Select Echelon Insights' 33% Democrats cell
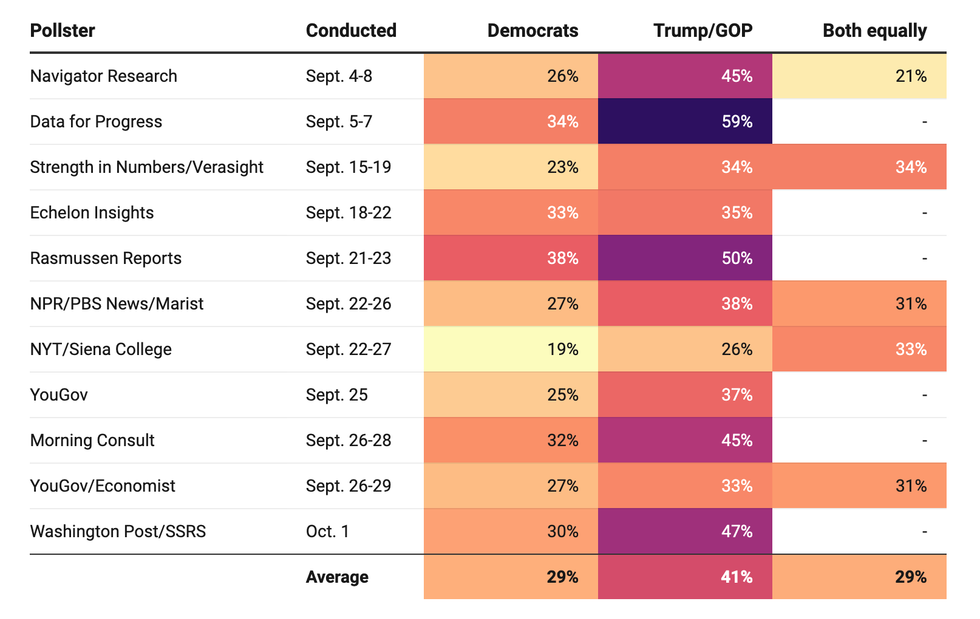Image resolution: width=980 pixels, height=619 pixels. [x=511, y=213]
